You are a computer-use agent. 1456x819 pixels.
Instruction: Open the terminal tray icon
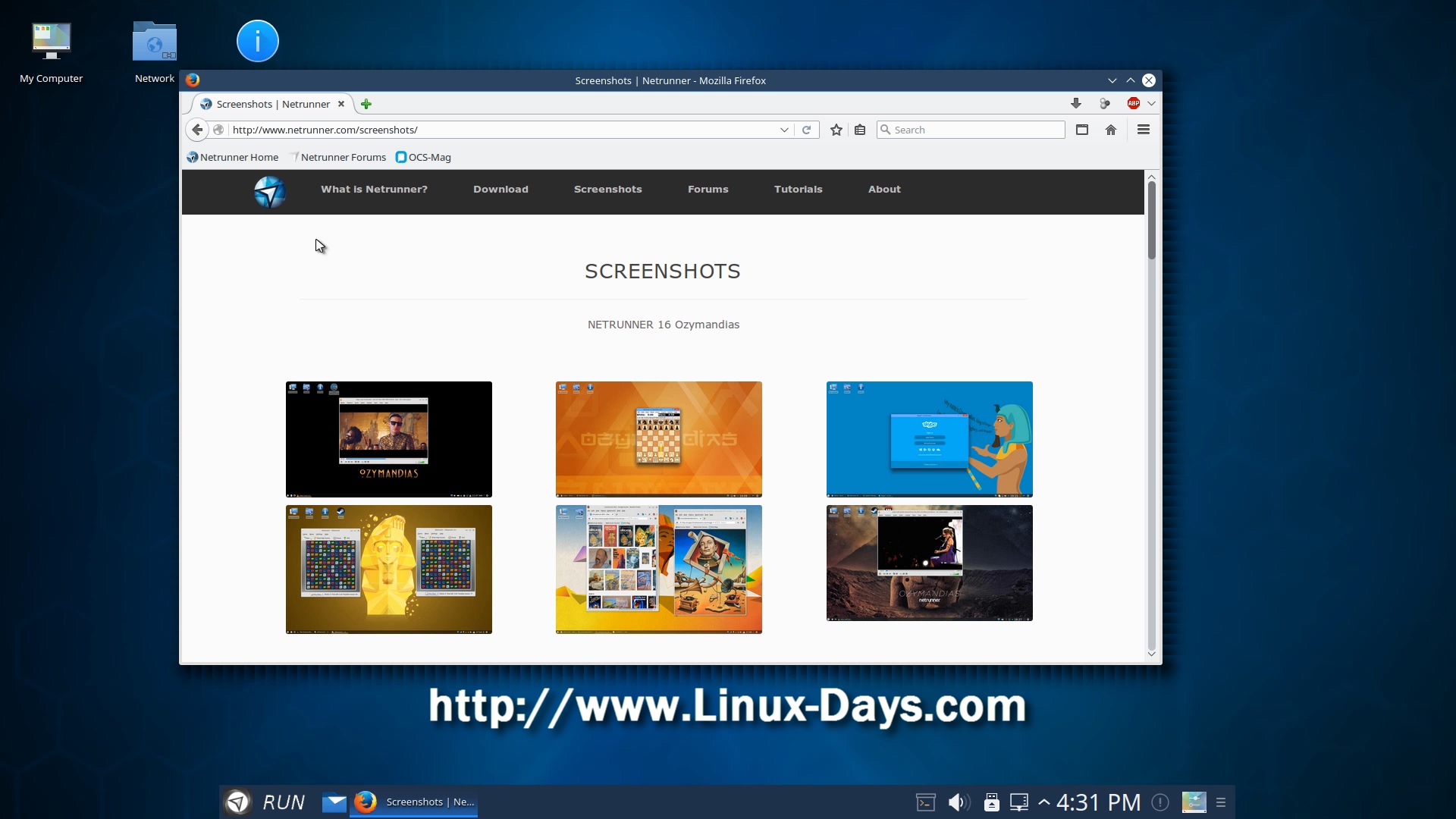(926, 802)
